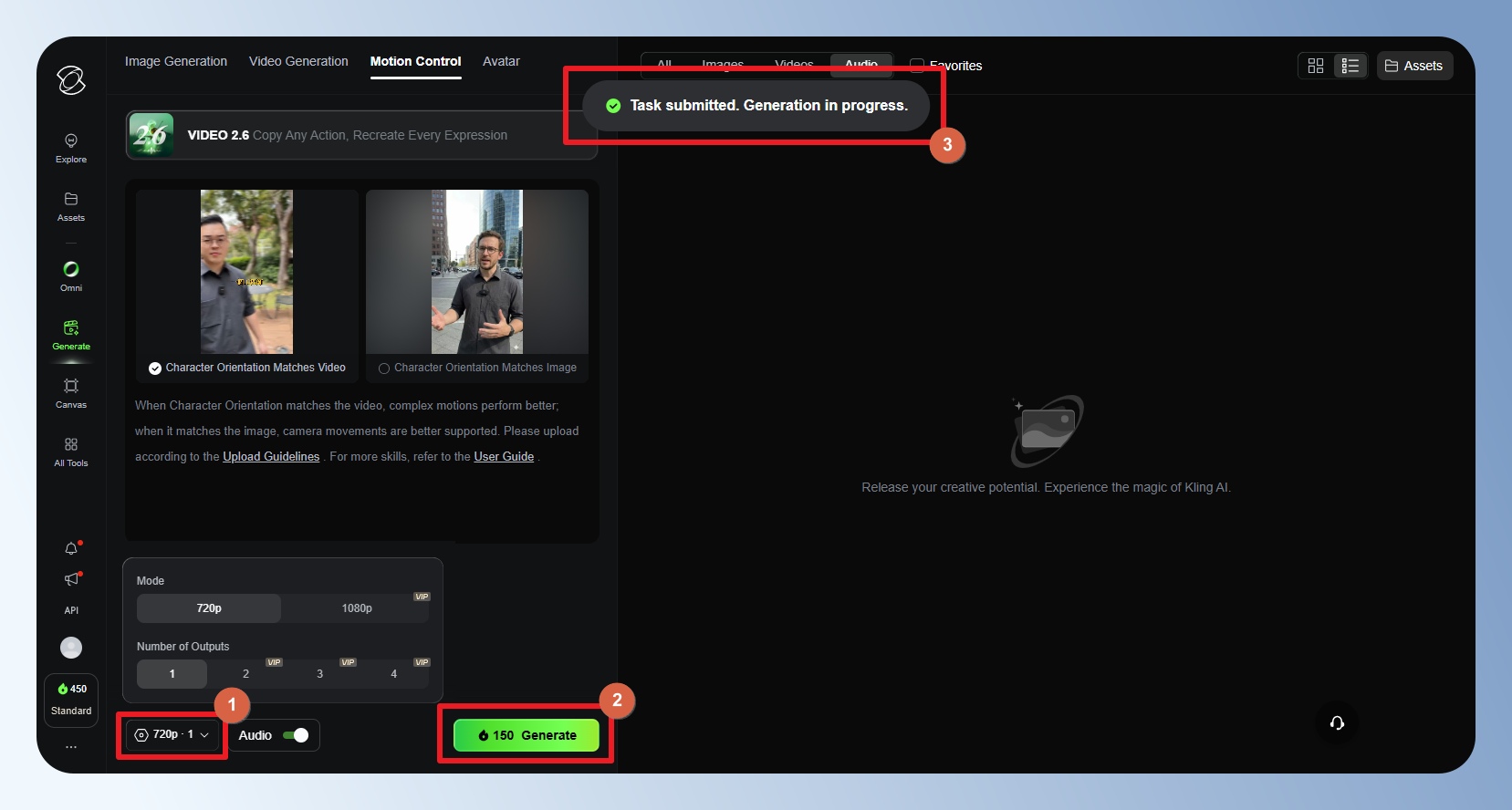Click the customer support headset icon
The image size is (1512, 810).
click(x=1337, y=723)
